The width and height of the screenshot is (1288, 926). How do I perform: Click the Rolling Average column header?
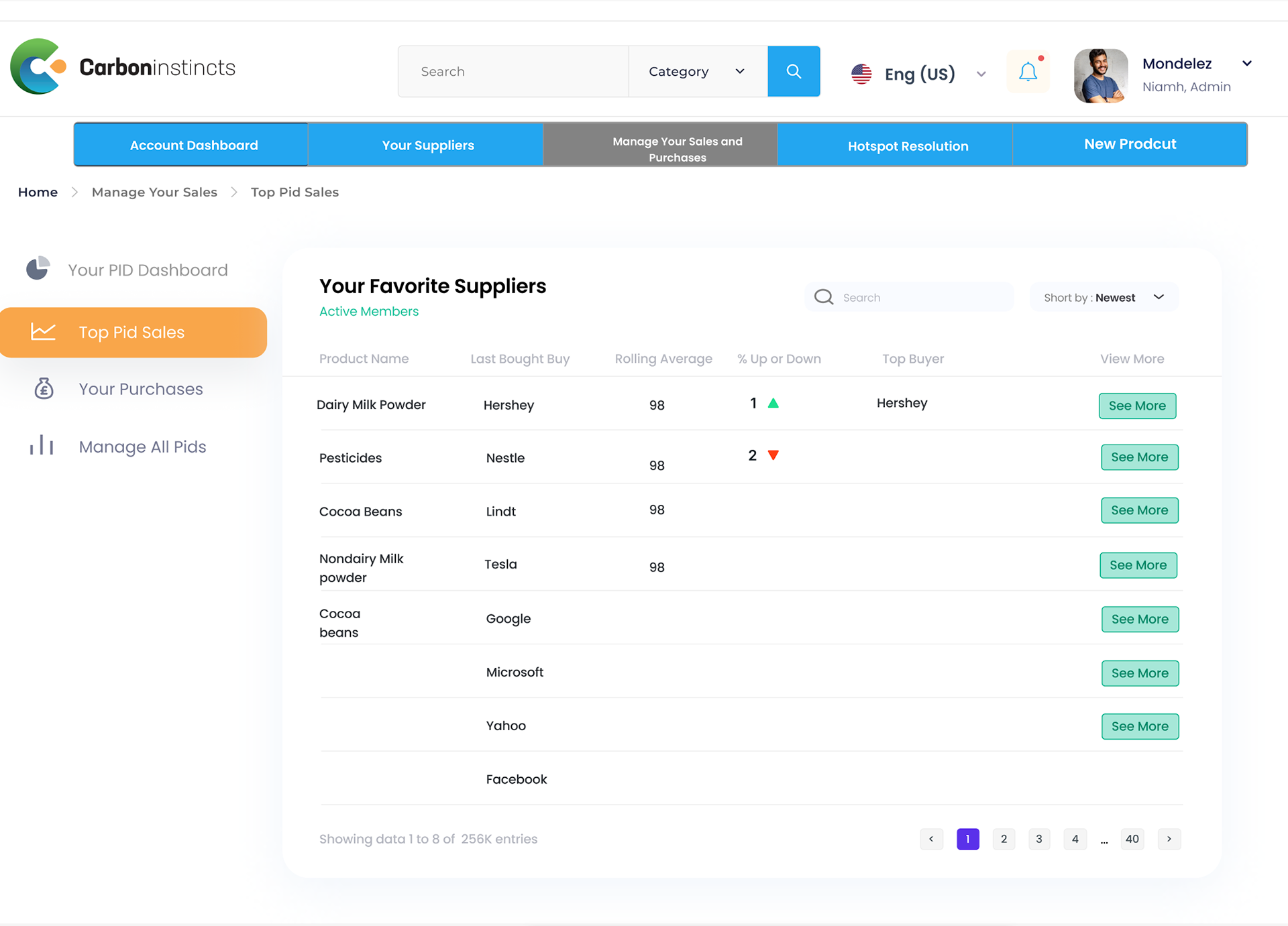coord(663,359)
